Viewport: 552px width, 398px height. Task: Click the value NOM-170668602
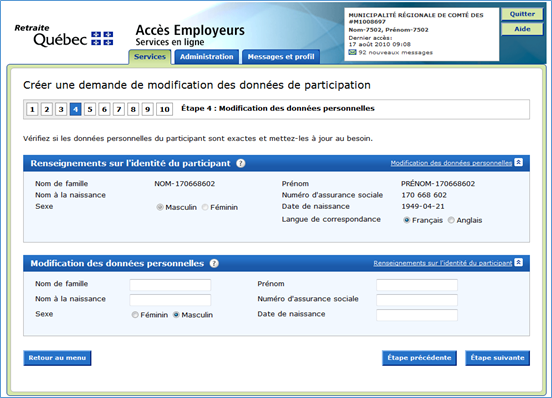[184, 184]
